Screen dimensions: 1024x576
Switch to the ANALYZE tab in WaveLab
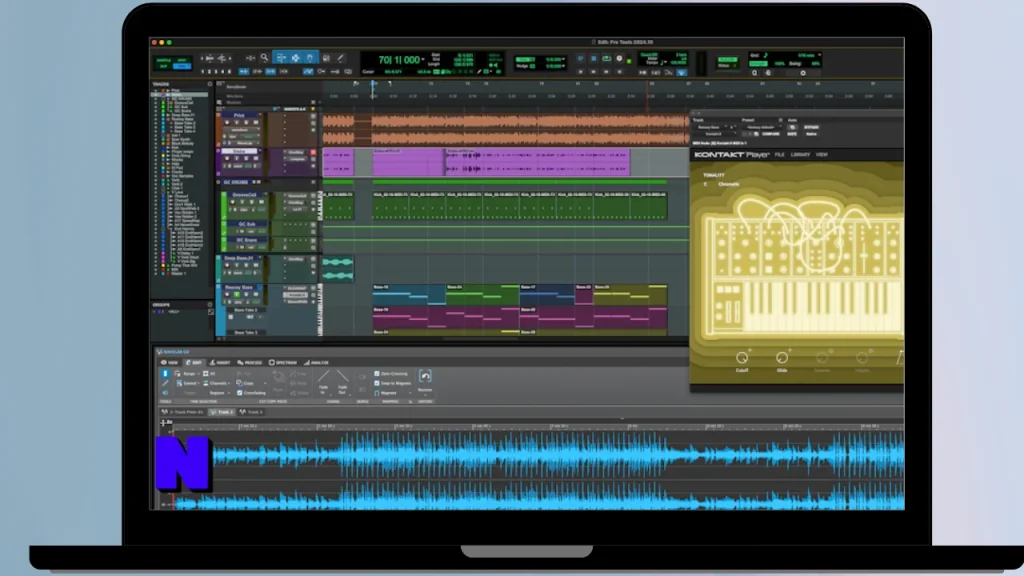(x=316, y=362)
